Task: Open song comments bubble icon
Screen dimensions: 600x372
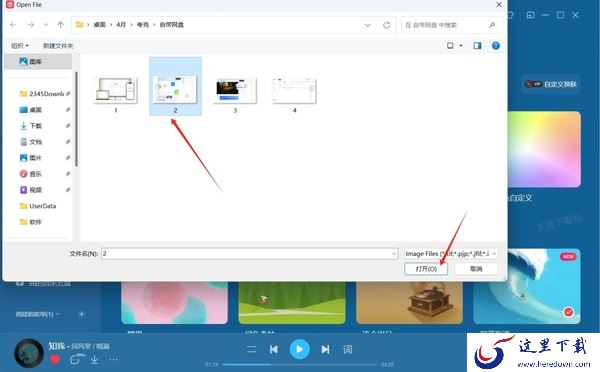Action: [76, 359]
